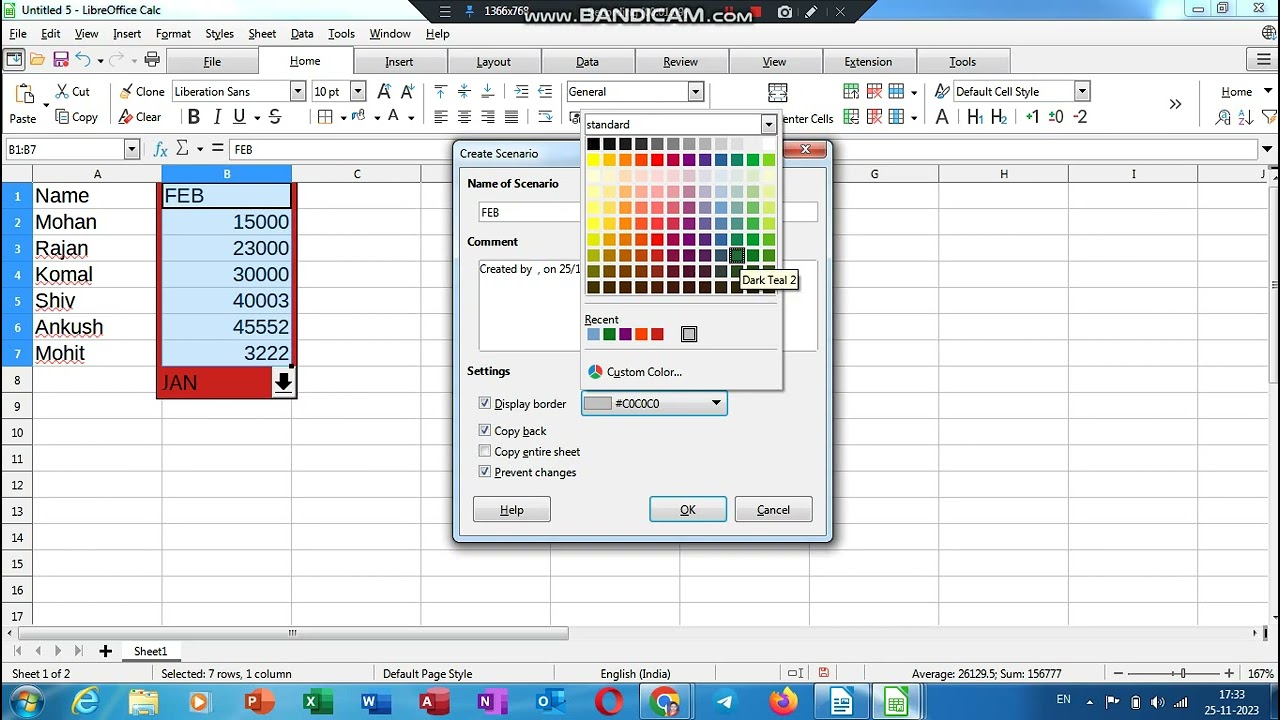Image resolution: width=1280 pixels, height=720 pixels.
Task: Open the standard palette dropdown
Action: pos(768,124)
